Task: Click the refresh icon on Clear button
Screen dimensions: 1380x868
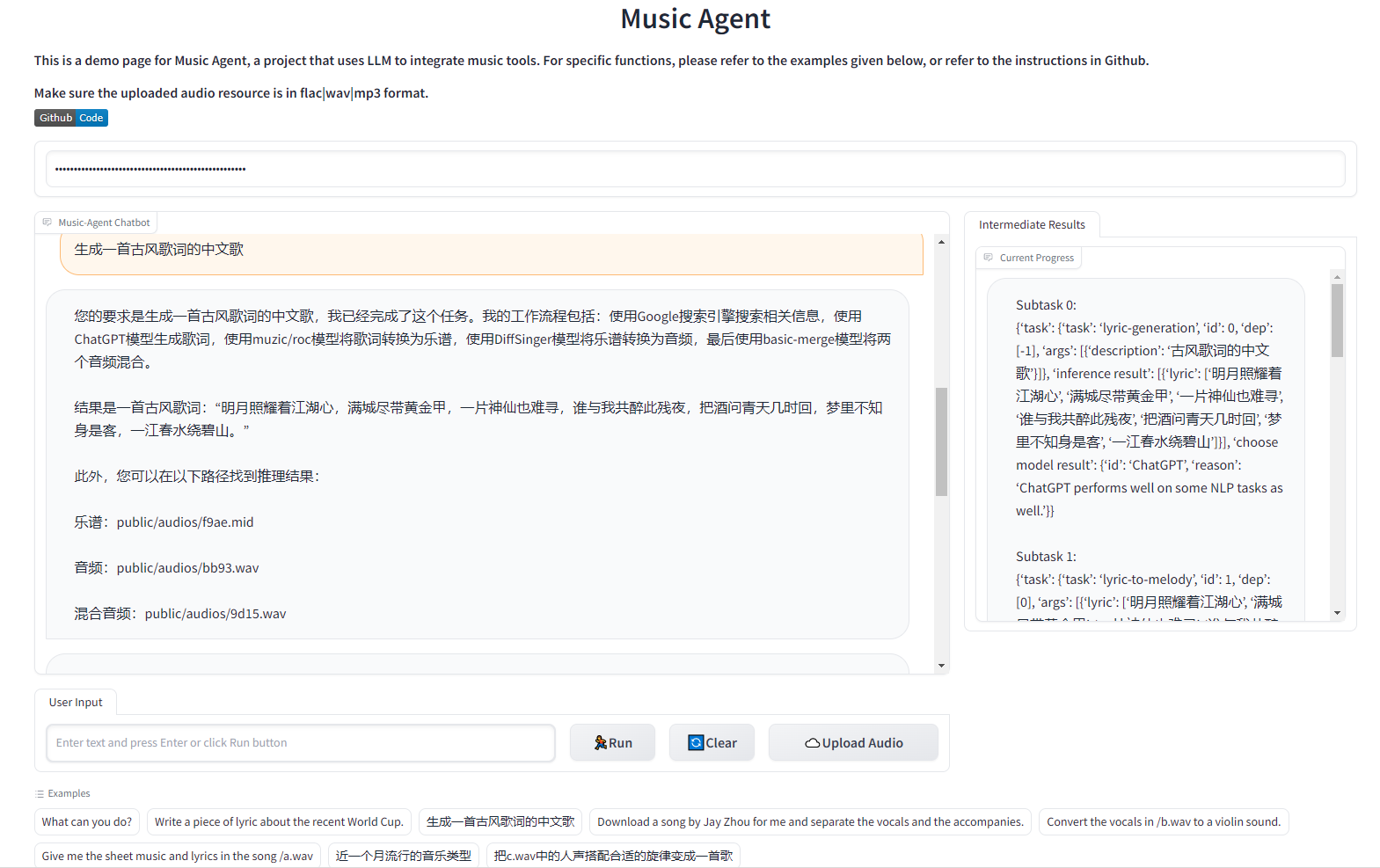Action: tap(696, 743)
